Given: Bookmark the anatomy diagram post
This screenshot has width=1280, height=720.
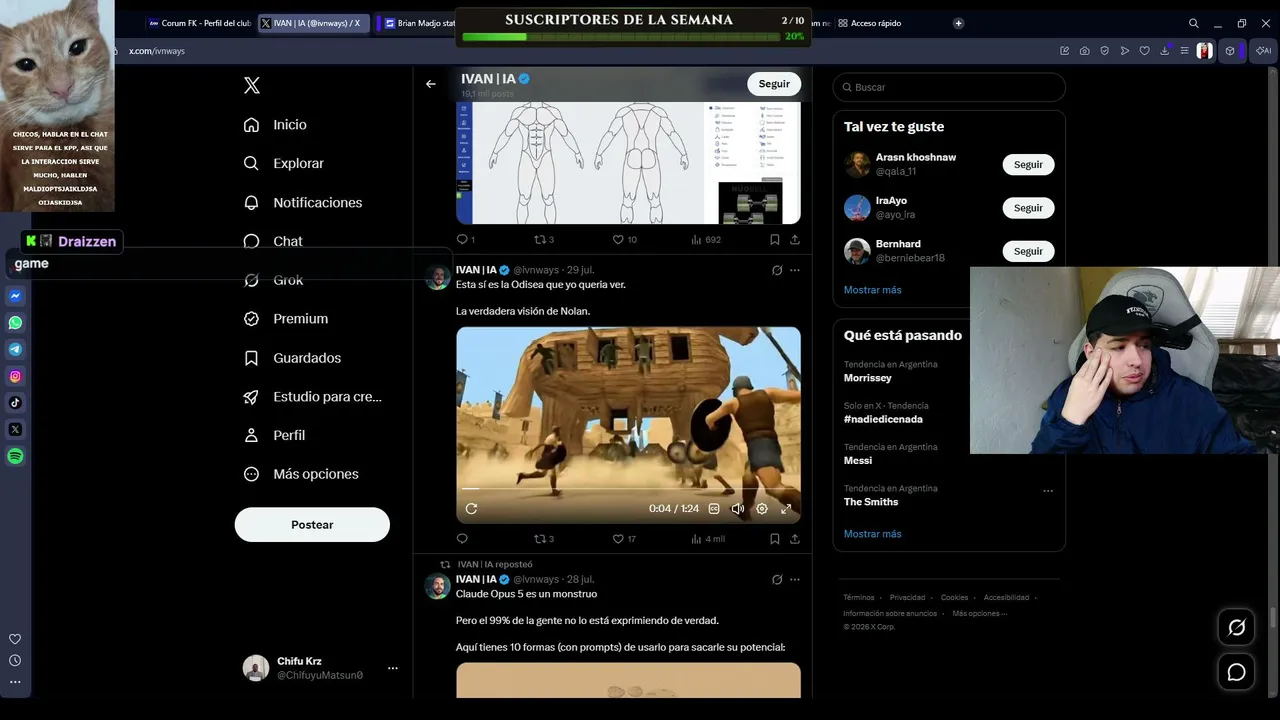Looking at the screenshot, I should point(775,240).
